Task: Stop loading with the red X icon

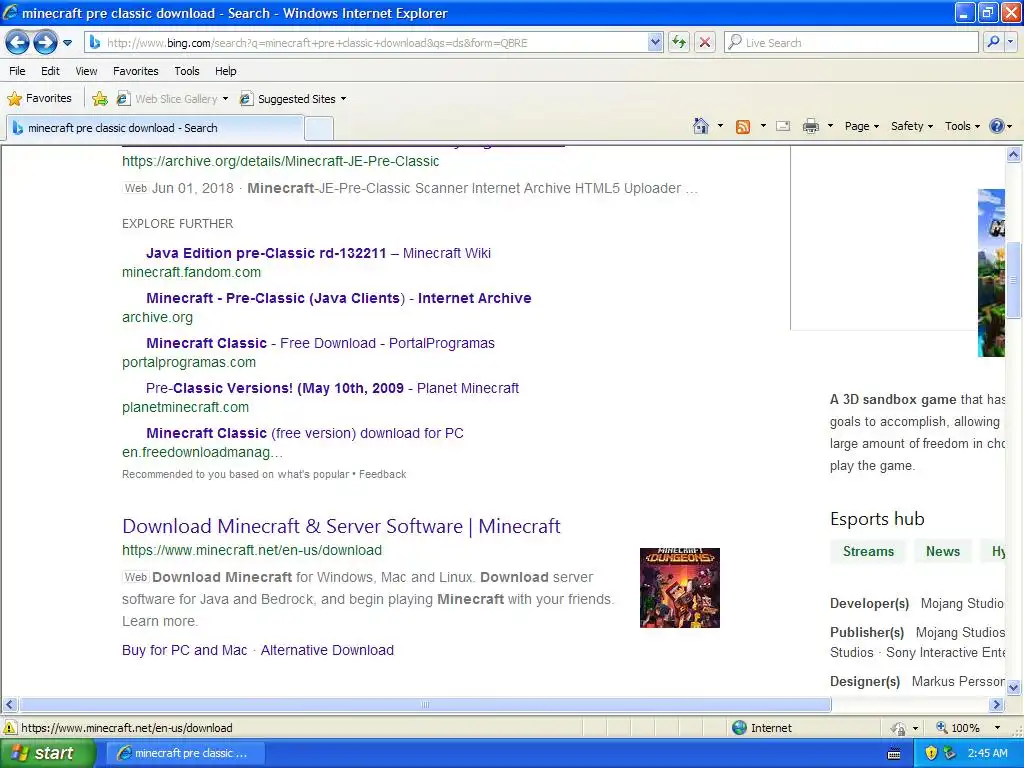Action: pyautogui.click(x=705, y=43)
